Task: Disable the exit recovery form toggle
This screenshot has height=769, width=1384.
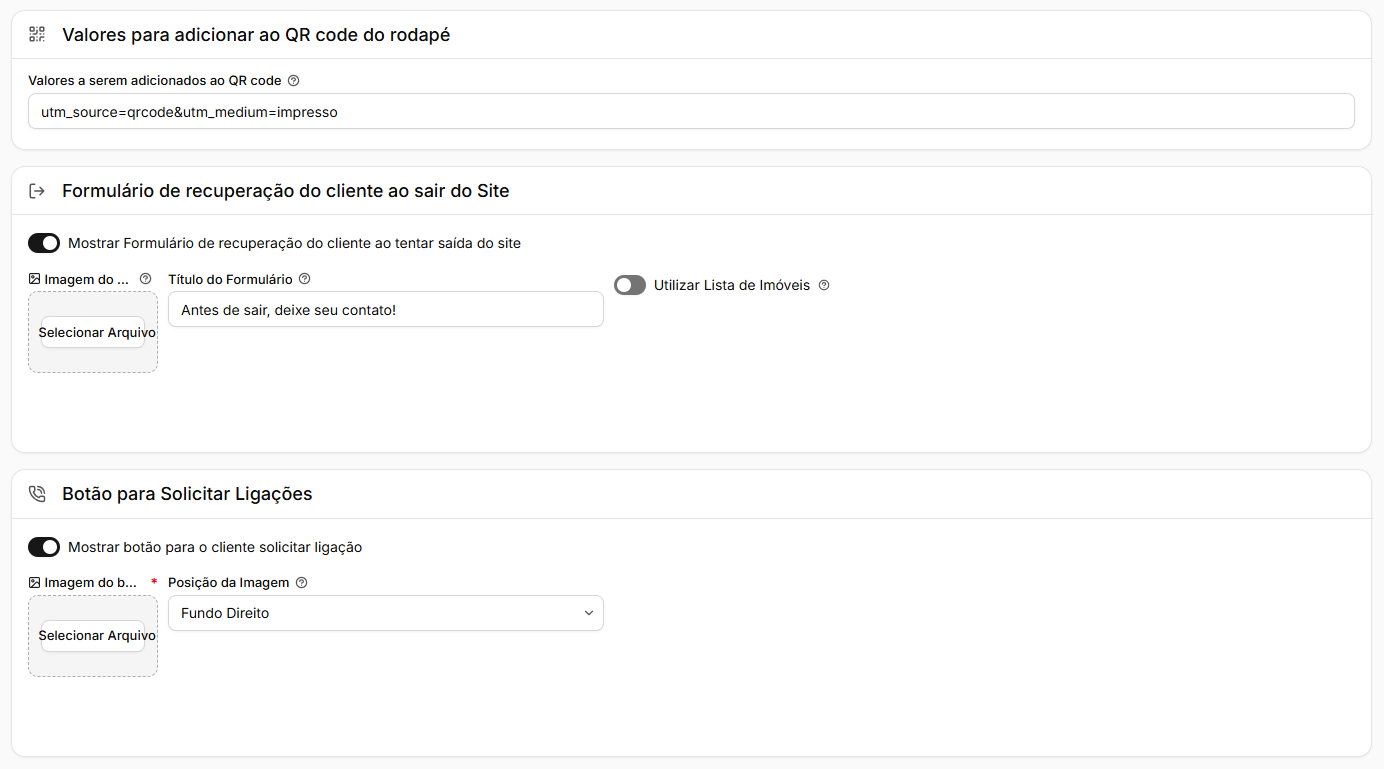Action: click(44, 243)
